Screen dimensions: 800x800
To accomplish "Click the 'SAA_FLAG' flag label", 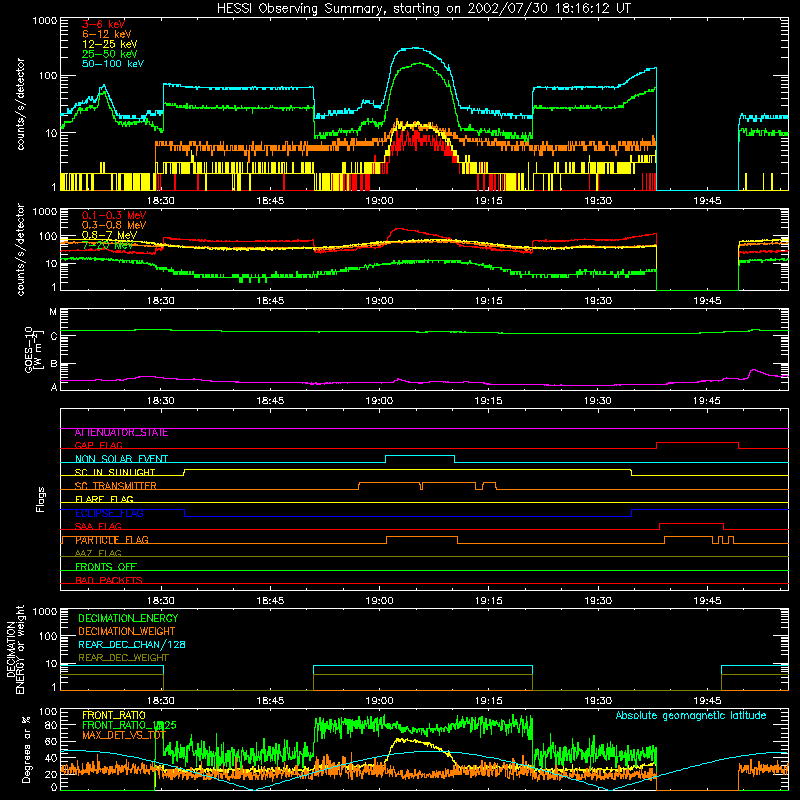I will pyautogui.click(x=98, y=526).
